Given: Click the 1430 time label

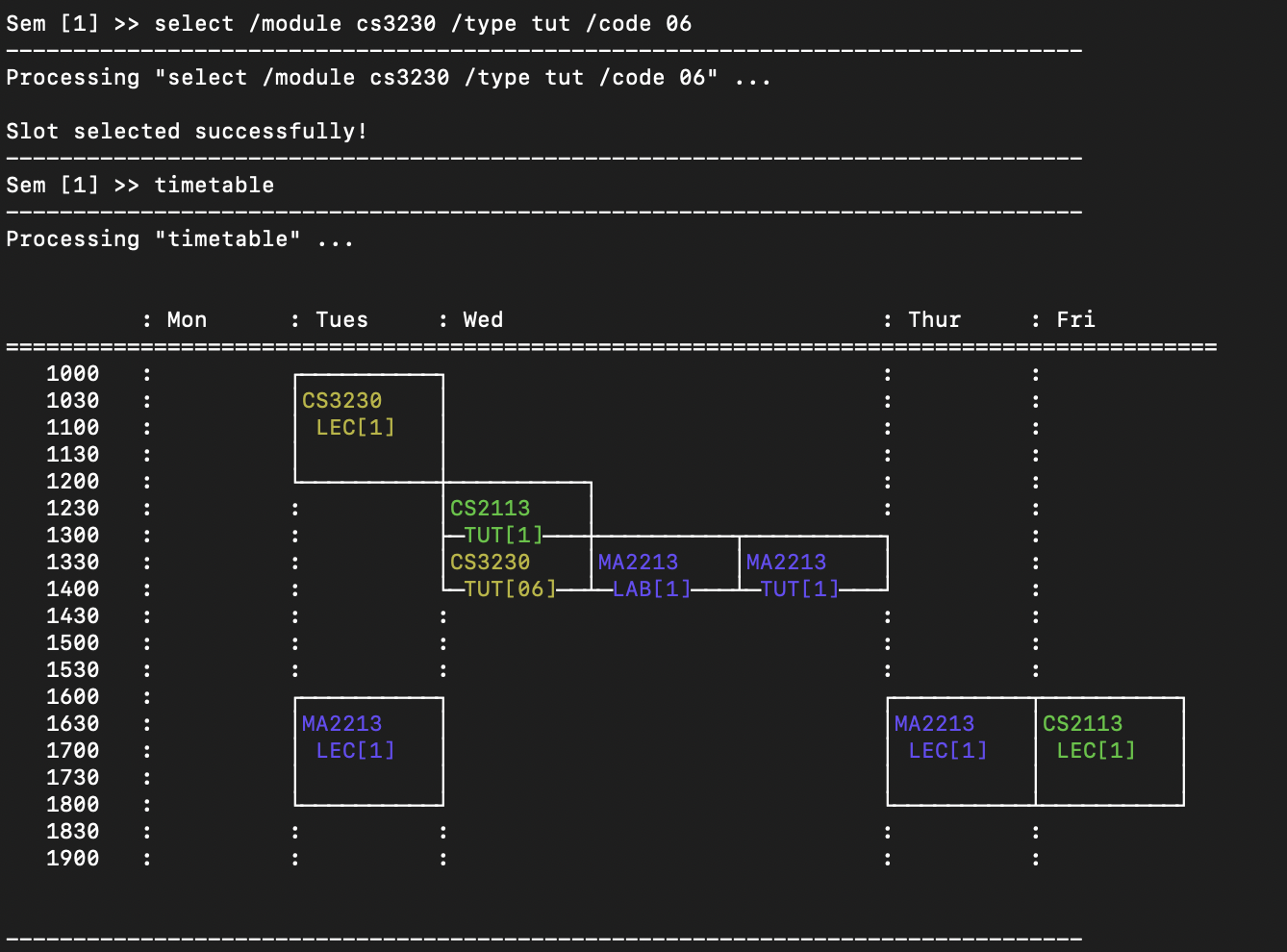Looking at the screenshot, I should point(73,616).
